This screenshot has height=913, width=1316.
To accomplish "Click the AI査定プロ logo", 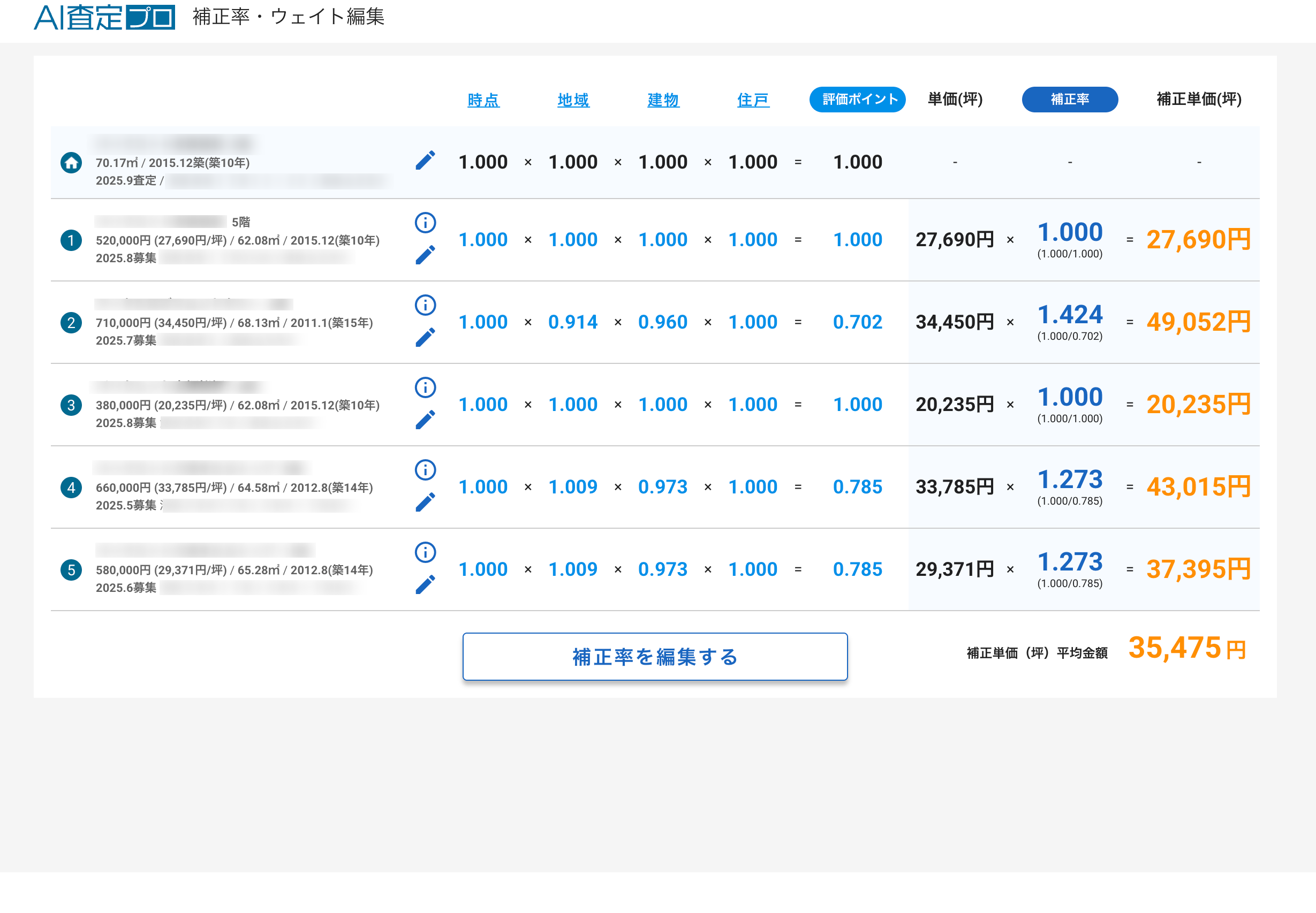I will (x=104, y=17).
